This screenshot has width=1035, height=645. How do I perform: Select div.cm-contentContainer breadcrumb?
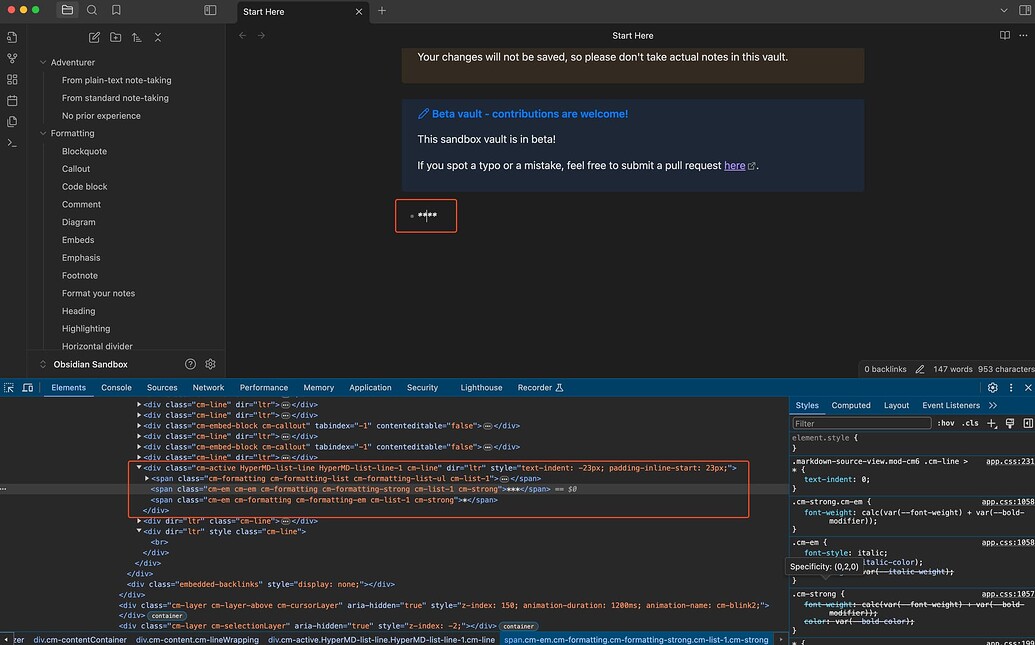tap(80, 640)
